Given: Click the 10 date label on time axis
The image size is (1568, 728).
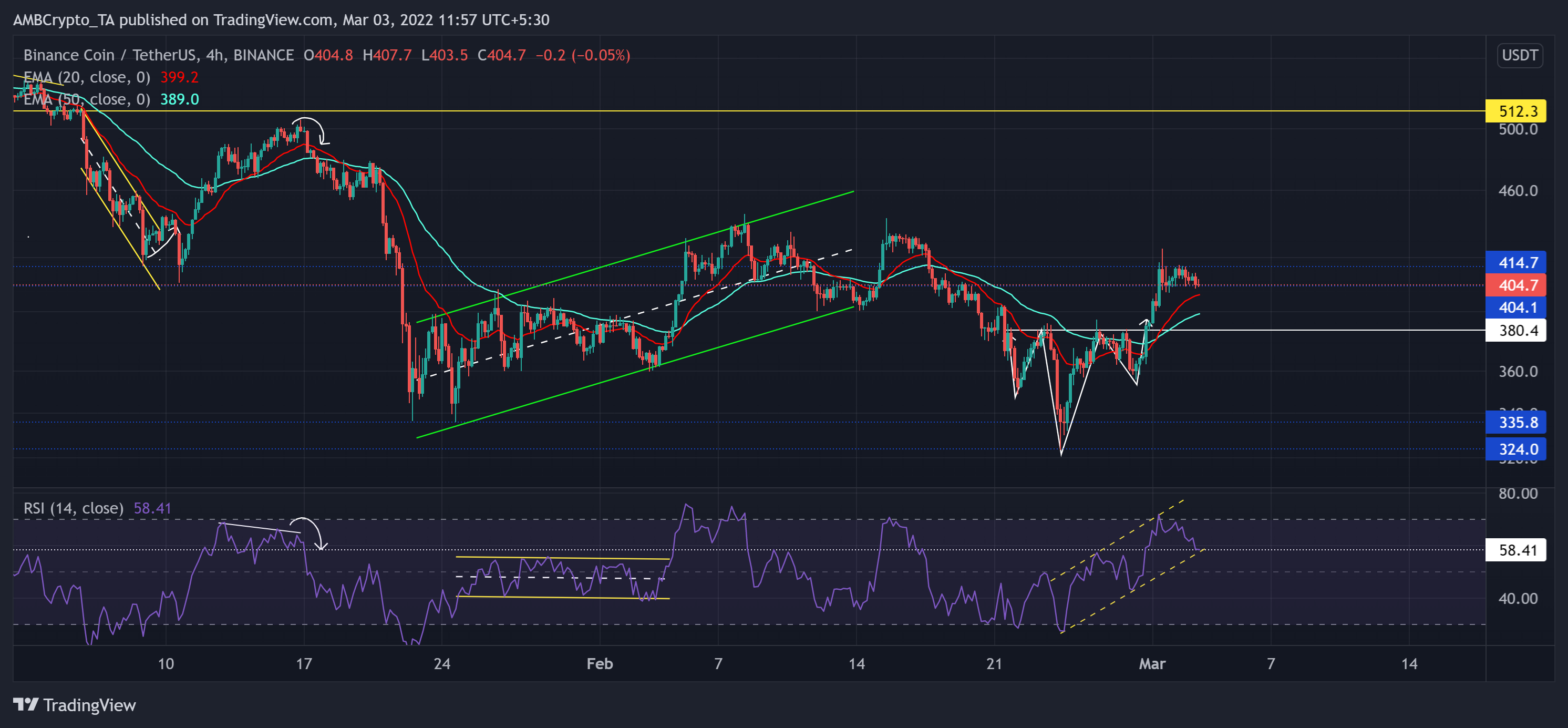Looking at the screenshot, I should [x=166, y=663].
